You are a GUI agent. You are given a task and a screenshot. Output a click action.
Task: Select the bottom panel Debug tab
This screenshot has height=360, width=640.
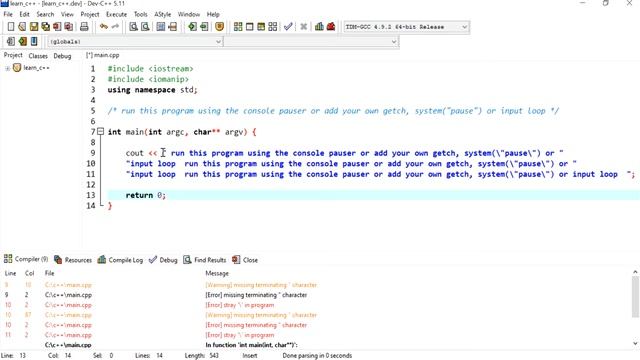point(163,260)
